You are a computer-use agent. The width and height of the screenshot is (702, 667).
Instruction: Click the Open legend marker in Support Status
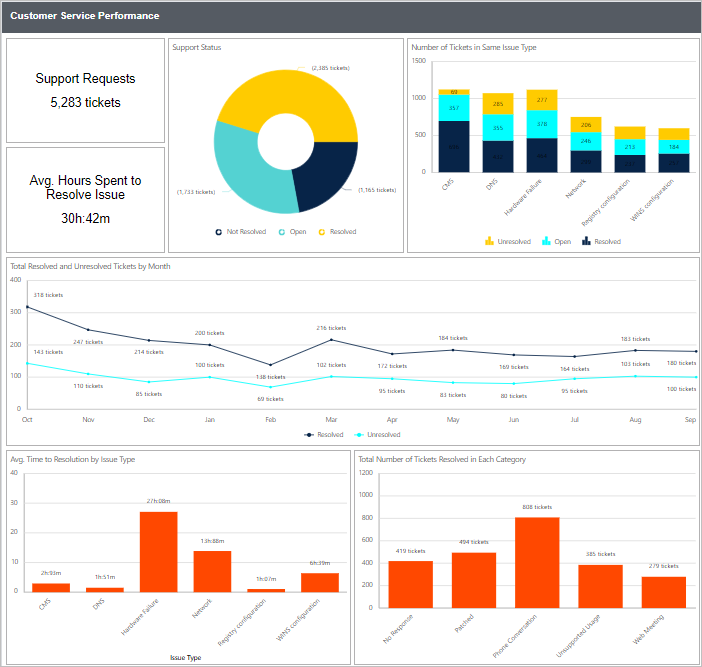(282, 232)
